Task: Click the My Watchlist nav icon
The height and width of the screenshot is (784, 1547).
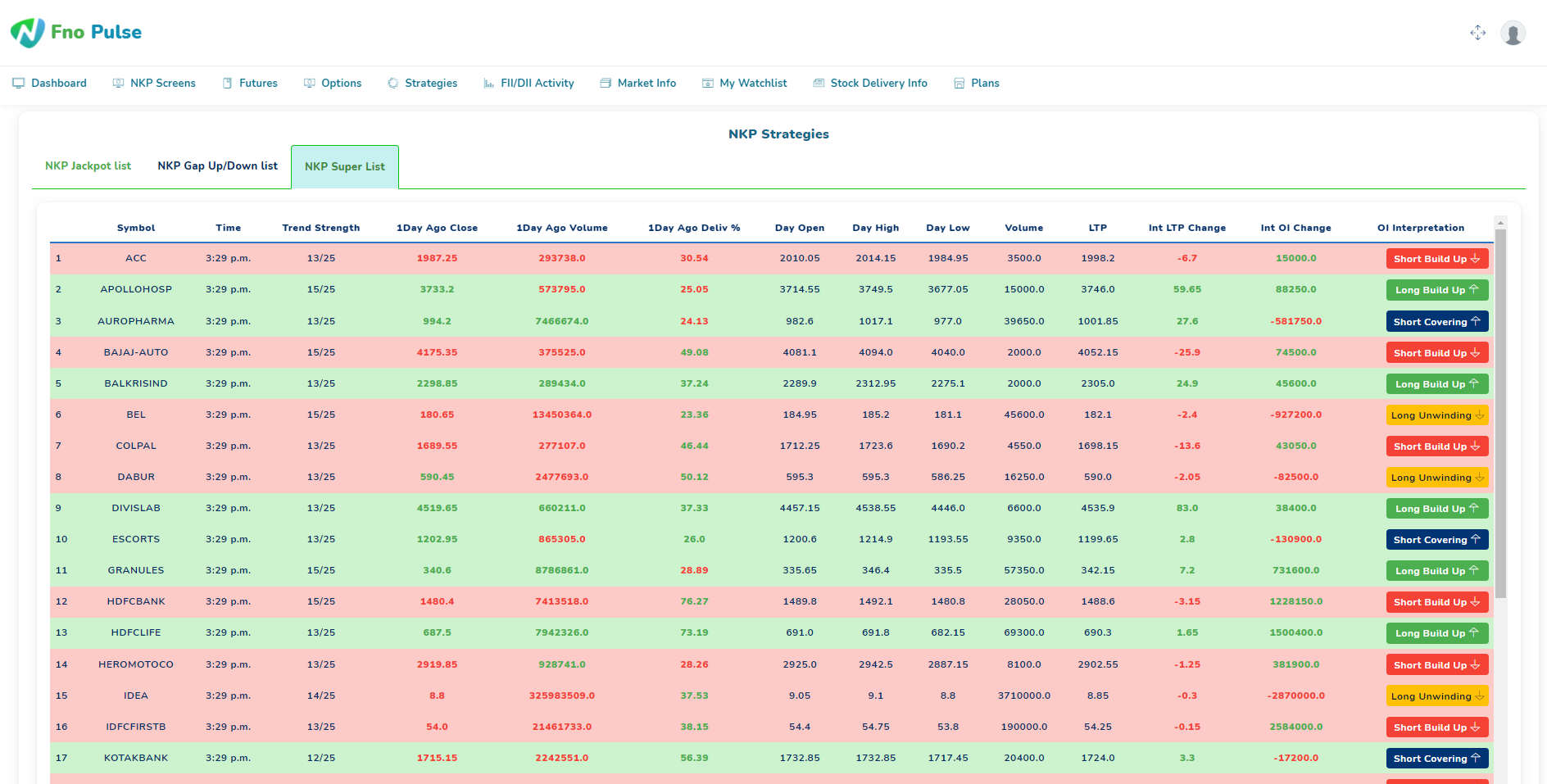Action: tap(707, 84)
